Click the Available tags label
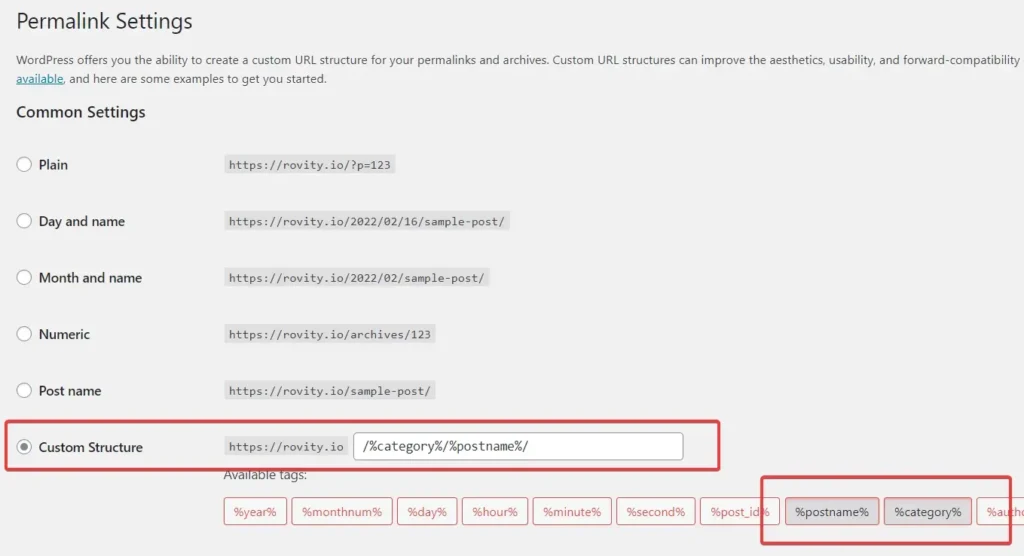Viewport: 1024px width, 556px height. (265, 475)
